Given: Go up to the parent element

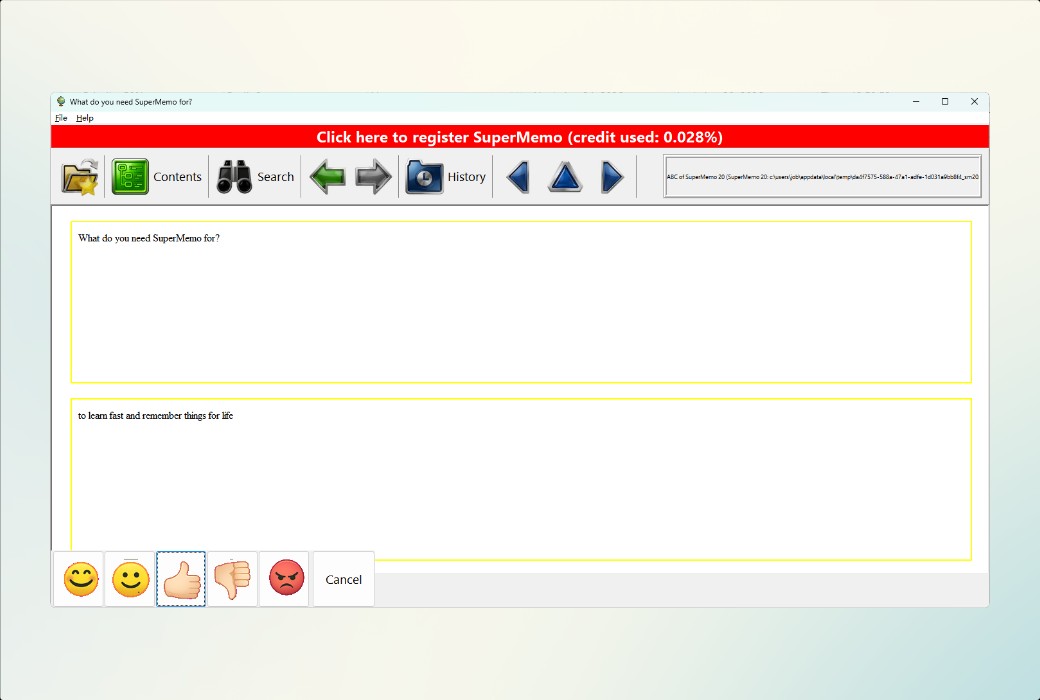Looking at the screenshot, I should [564, 176].
